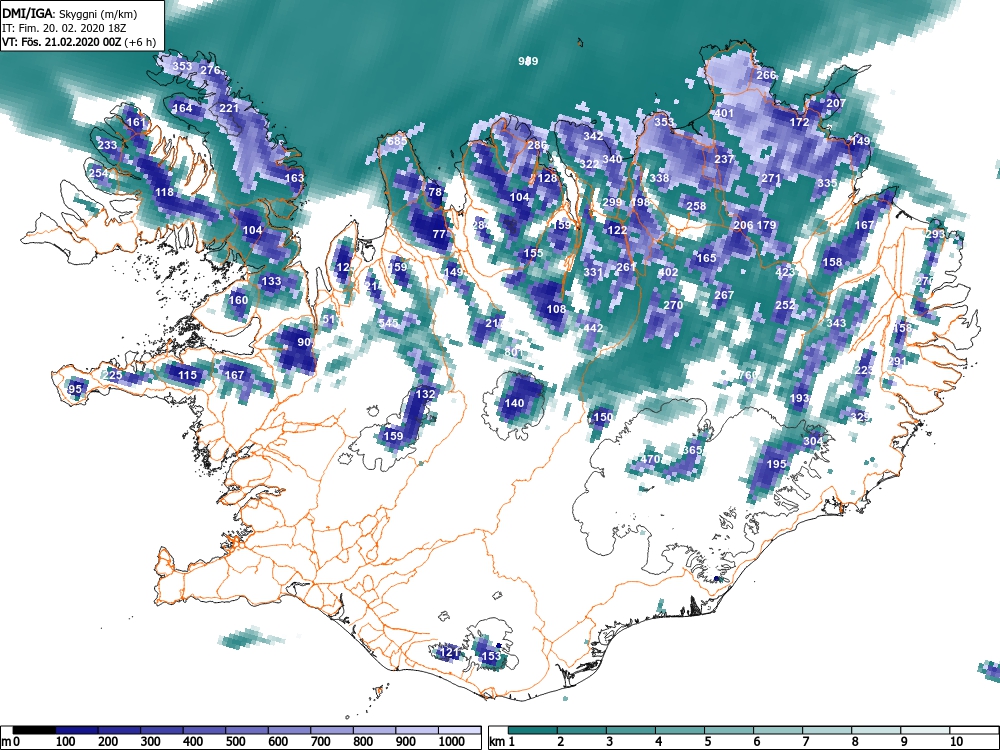Click the 254 visibility value

(x=98, y=173)
